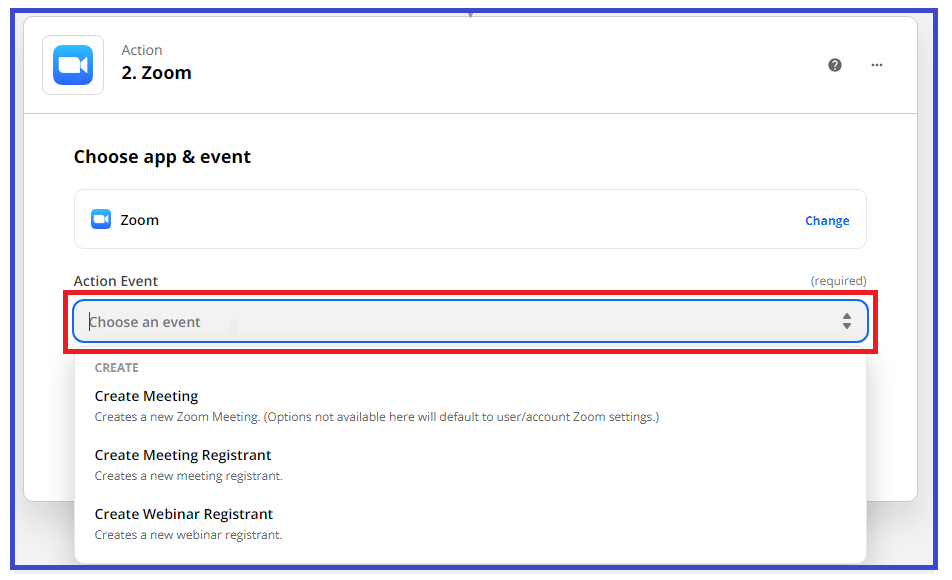Focus the Choose an event input
Viewport: 952px width, 580px height.
470,321
